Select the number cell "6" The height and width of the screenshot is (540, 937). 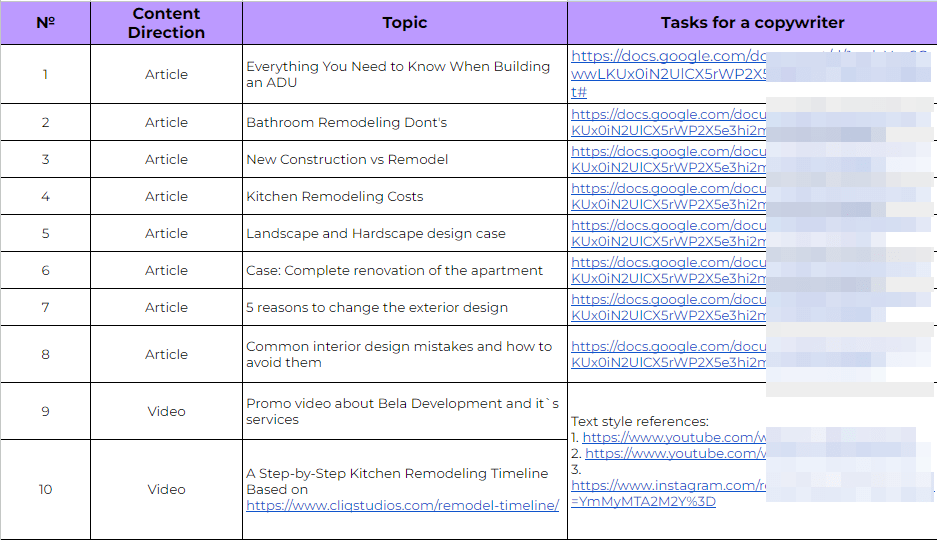click(45, 271)
